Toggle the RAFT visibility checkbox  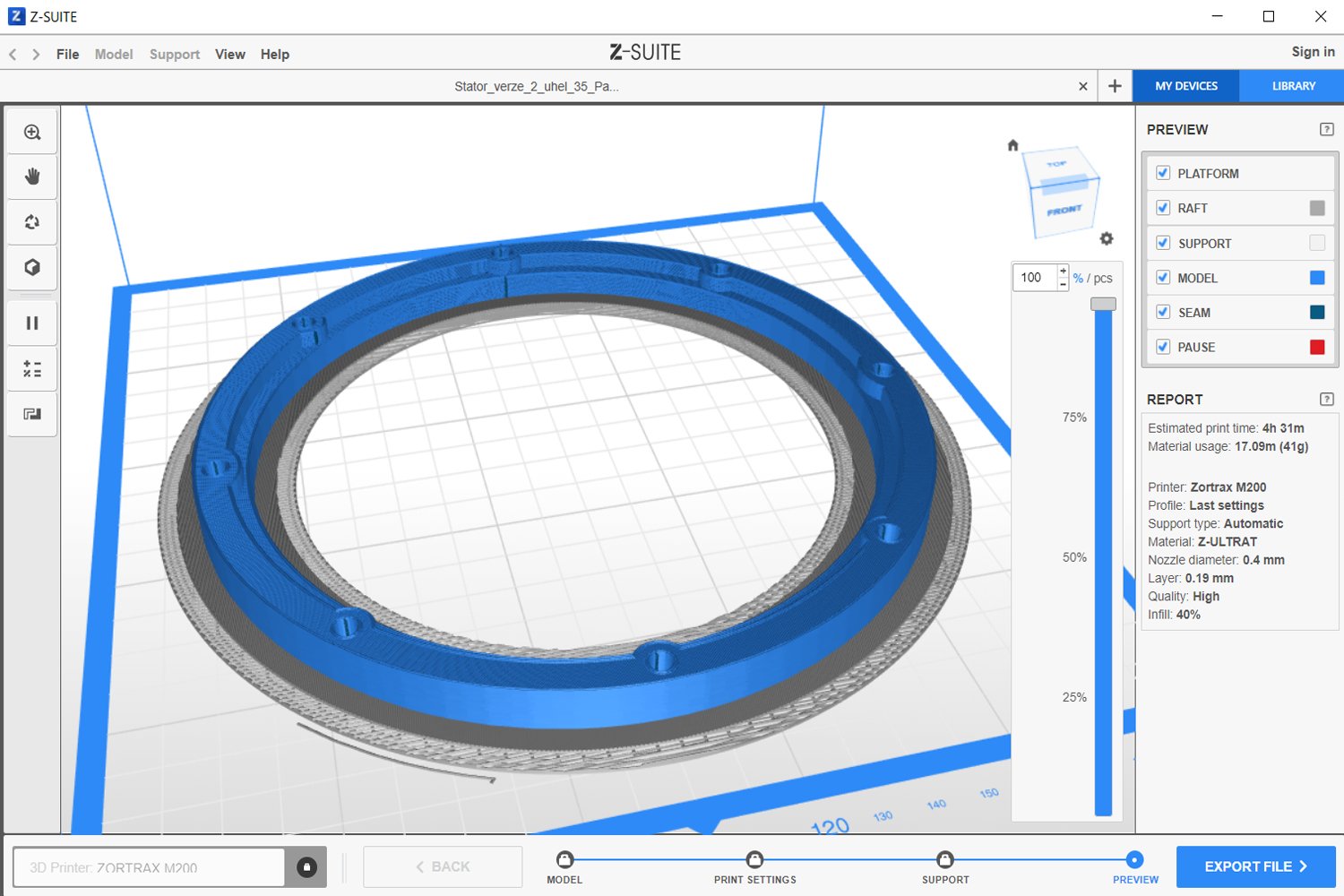1163,208
